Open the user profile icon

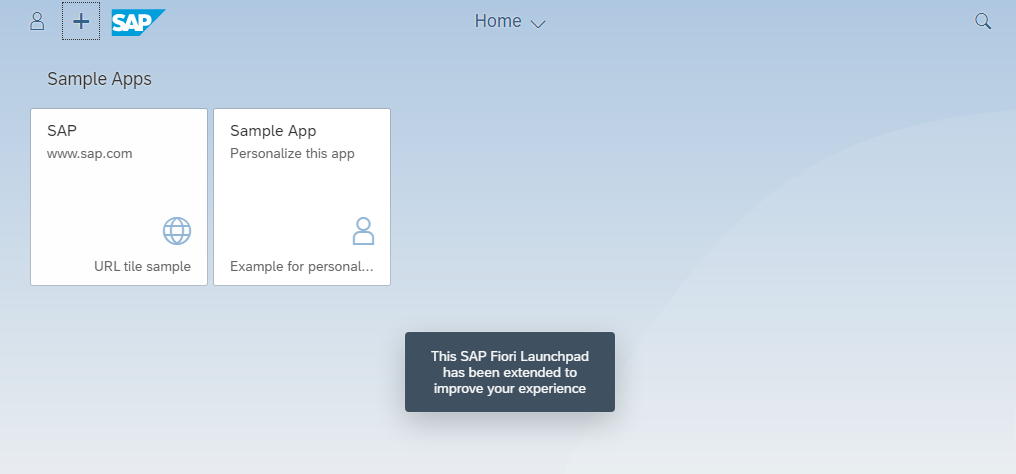[x=38, y=21]
